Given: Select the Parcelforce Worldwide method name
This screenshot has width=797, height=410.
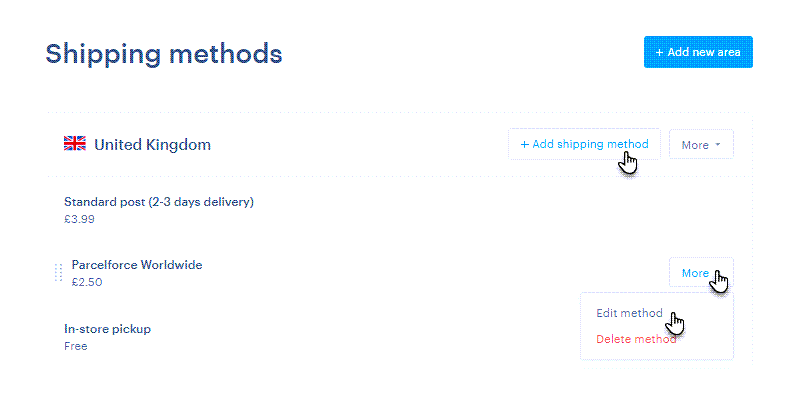Looking at the screenshot, I should pos(137,265).
